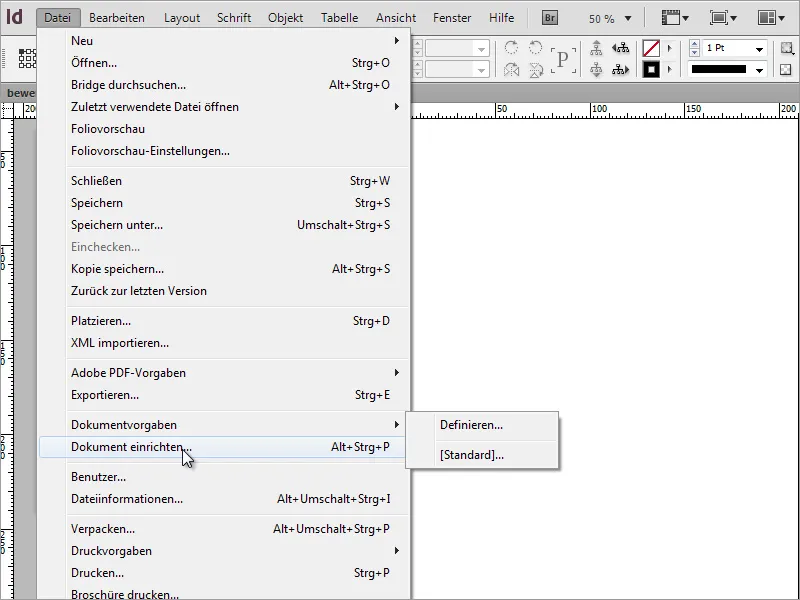Screen dimensions: 800x600
Task: Open the Arrange Documents dropdown icon
Action: tap(771, 18)
